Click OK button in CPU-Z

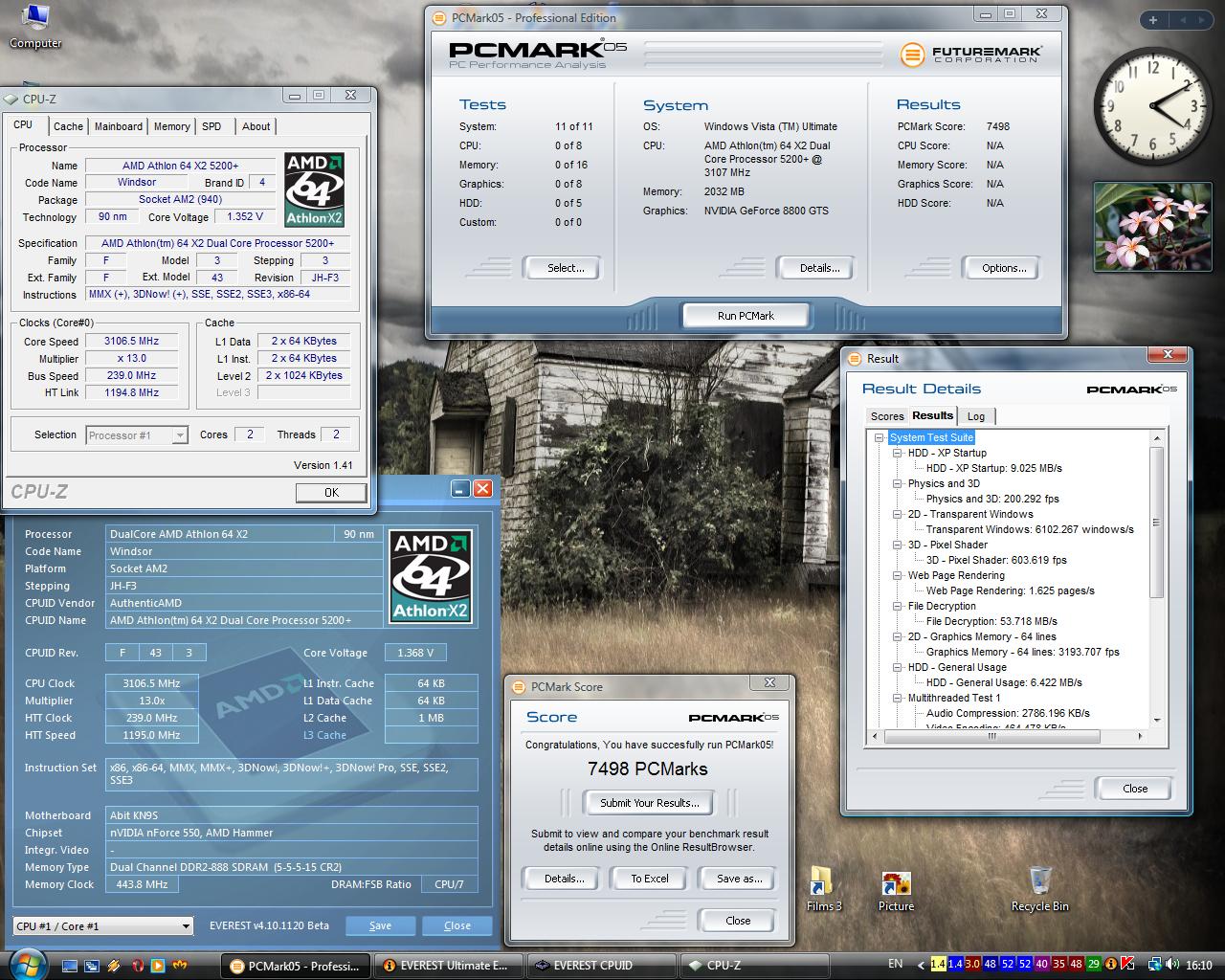coord(331,492)
